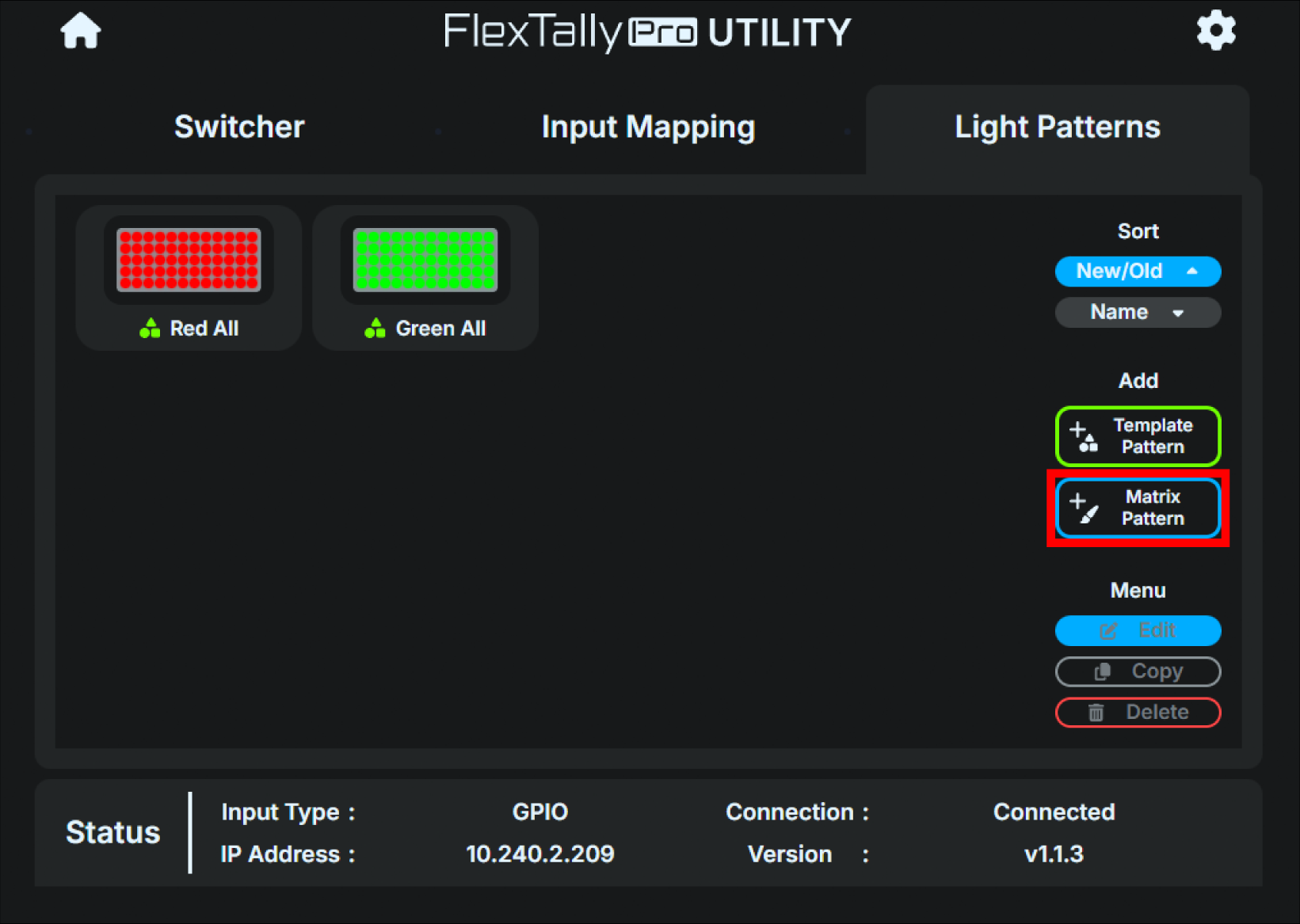Click the up arrow on New/Old
Screen dimensions: 1300x924
pyautogui.click(x=1191, y=272)
